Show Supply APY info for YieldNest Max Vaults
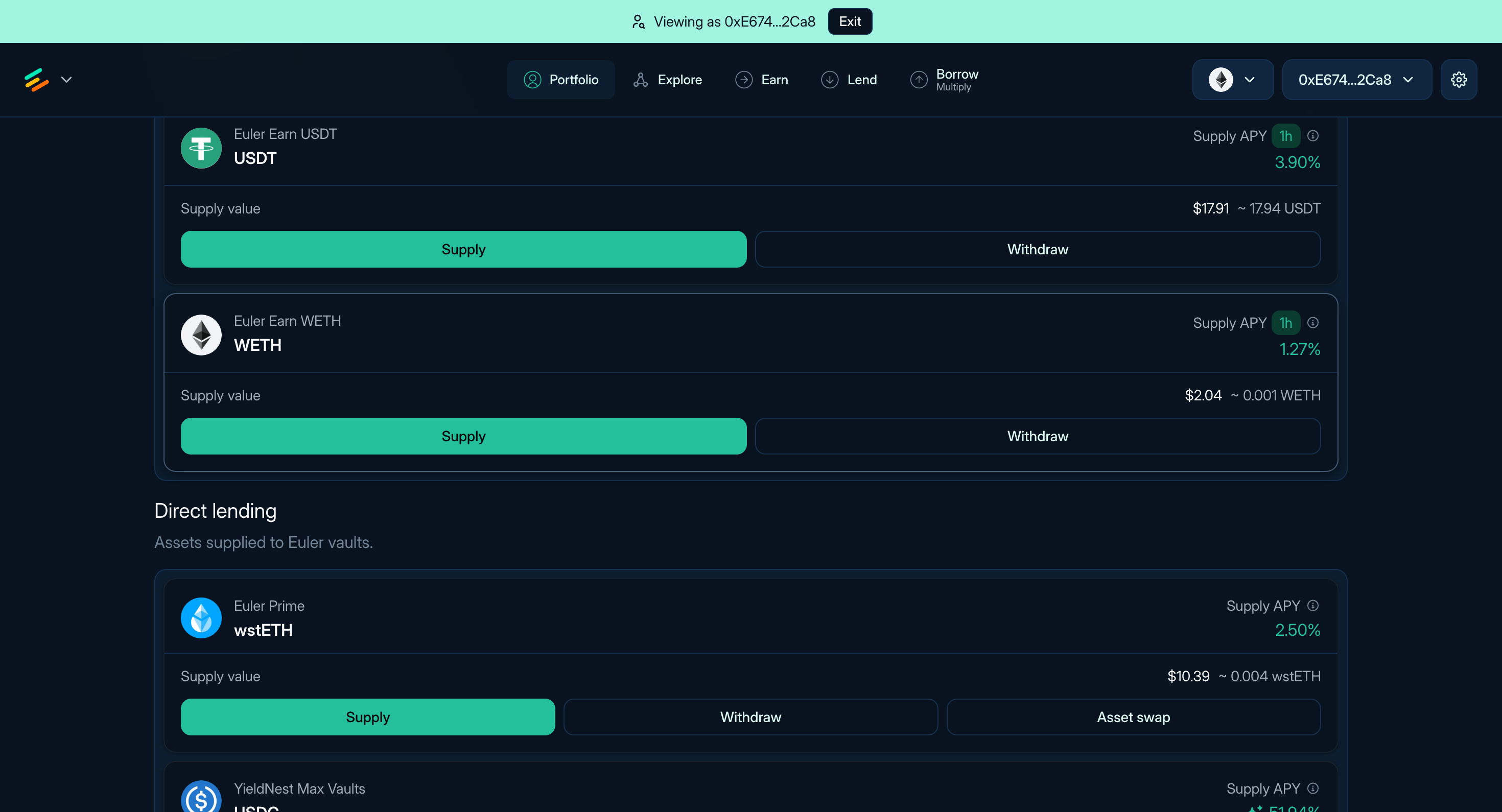 coord(1313,789)
